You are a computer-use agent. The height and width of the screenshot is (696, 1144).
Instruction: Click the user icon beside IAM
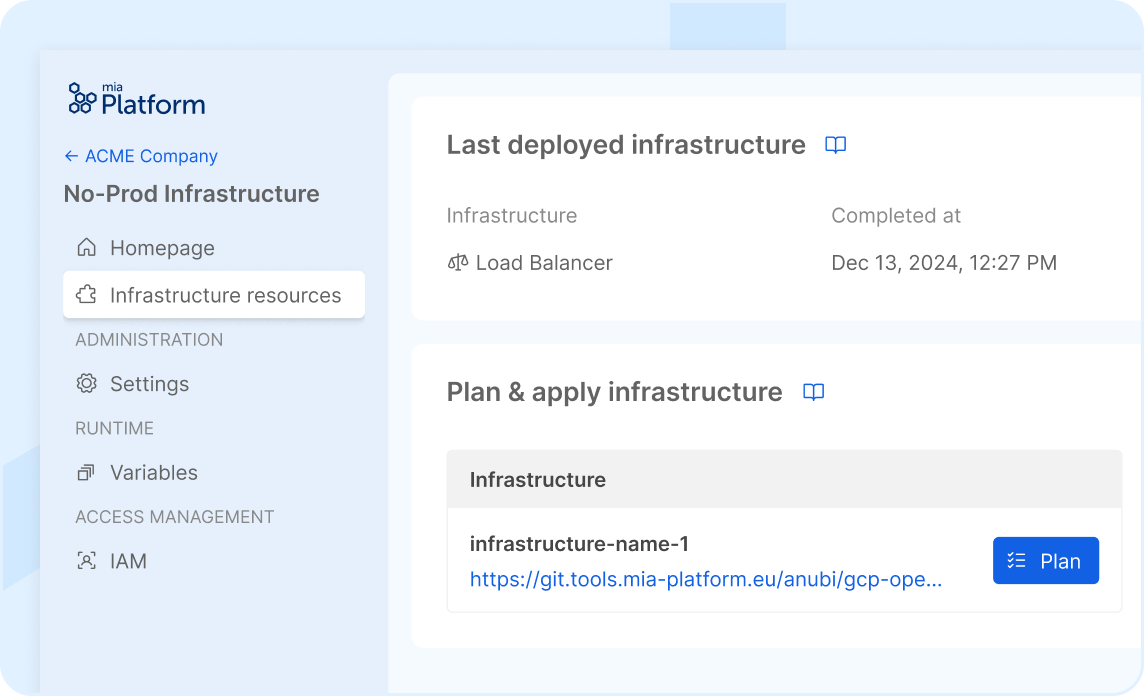tap(87, 561)
